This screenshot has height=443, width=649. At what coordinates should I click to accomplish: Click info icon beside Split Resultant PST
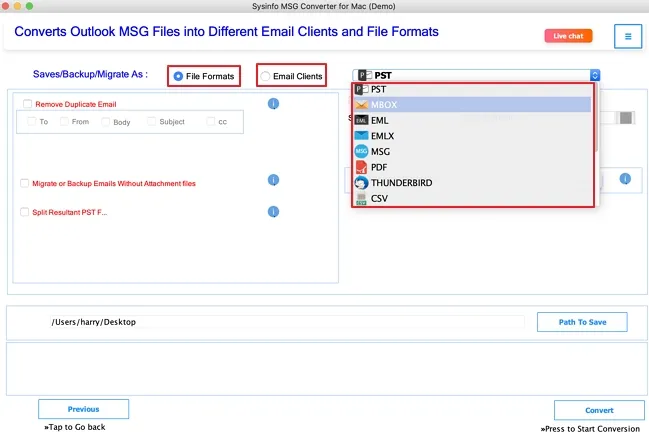[273, 212]
